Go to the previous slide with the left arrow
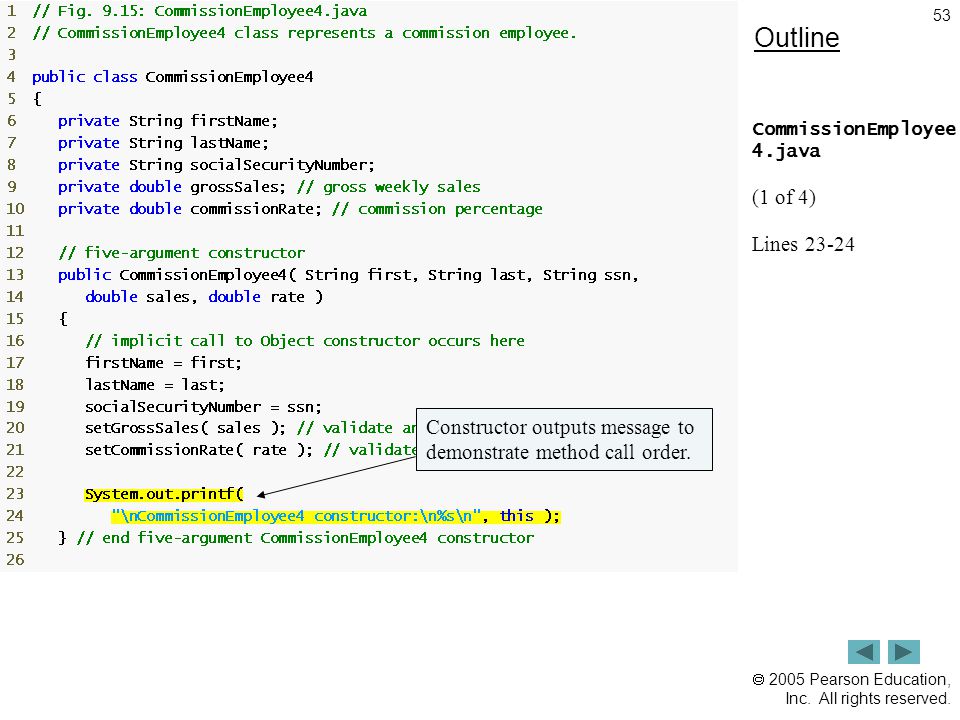 click(x=863, y=651)
